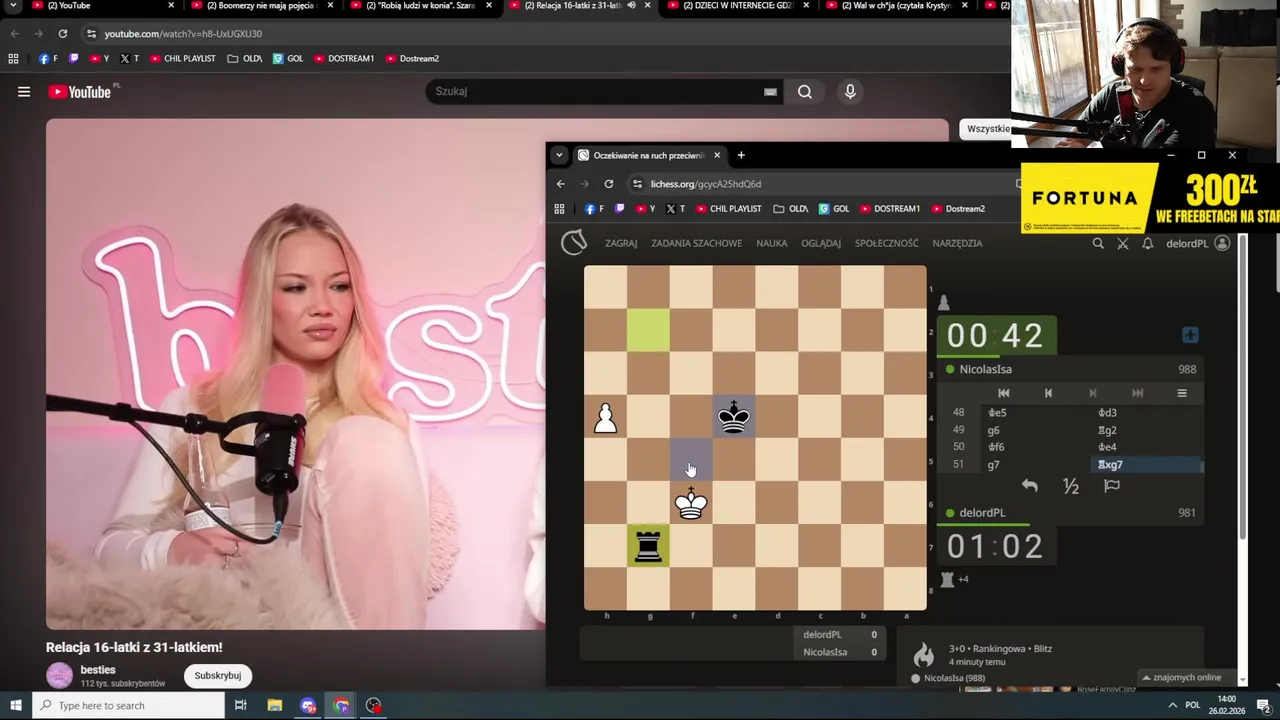Switch to 'DZIECI W INTERNECIE' tab
This screenshot has height=720, width=1280.
737,5
